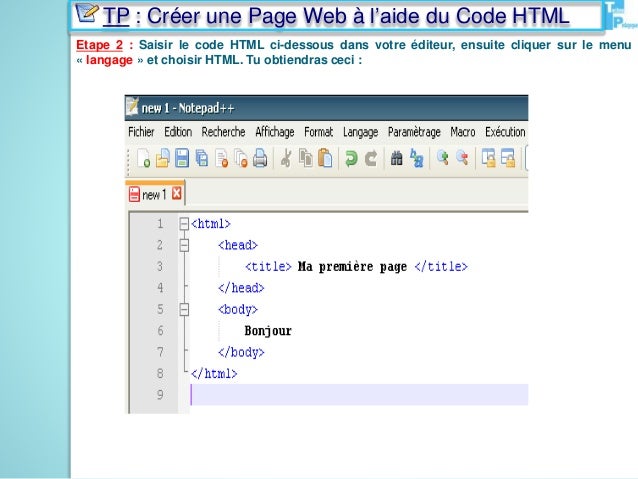The height and width of the screenshot is (479, 638).
Task: Collapse the html fold marker on line 1
Action: [184, 223]
